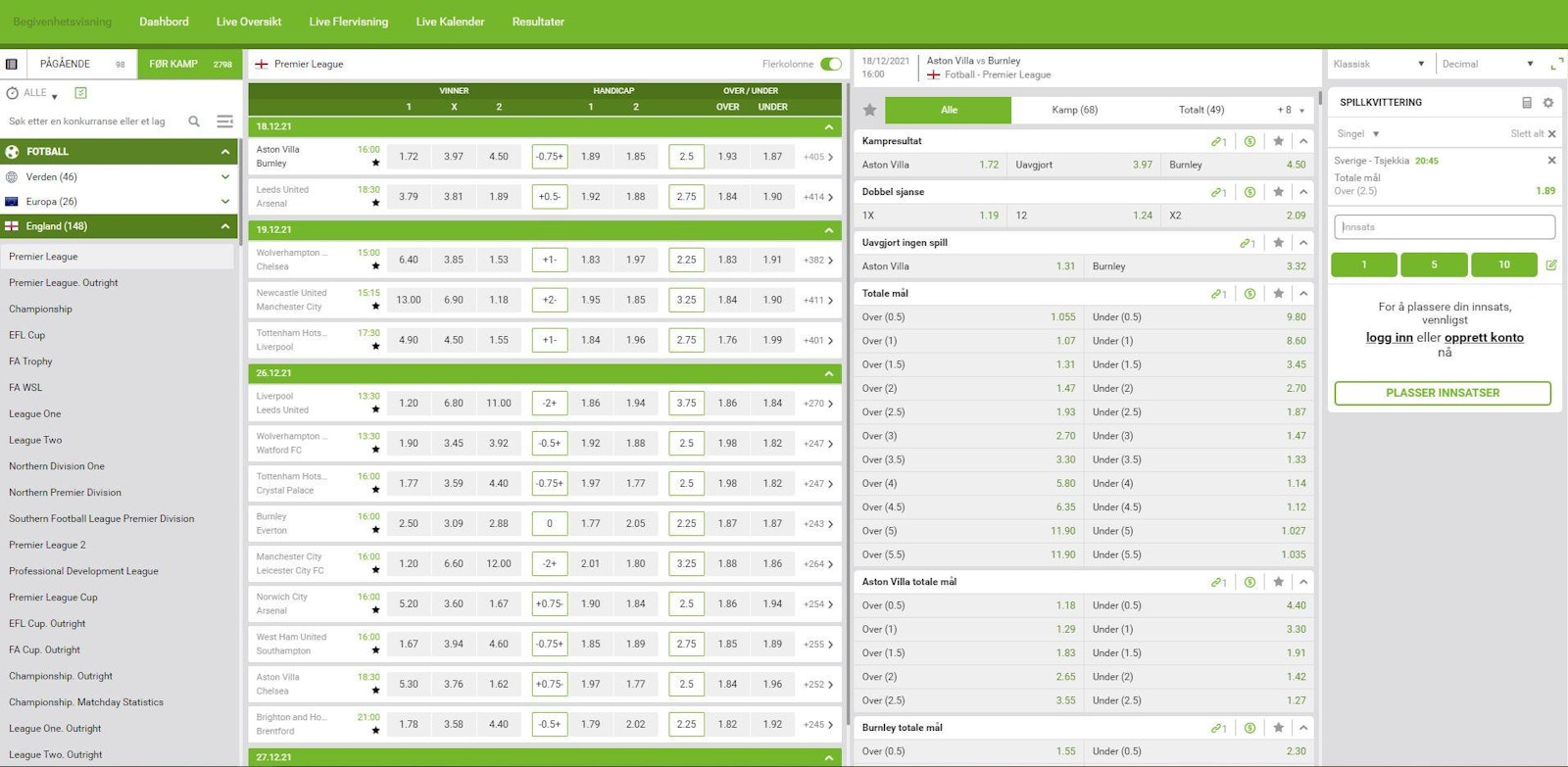Toggle the Flerkolonne switch off
Viewport: 1568px width, 767px height.
[830, 65]
